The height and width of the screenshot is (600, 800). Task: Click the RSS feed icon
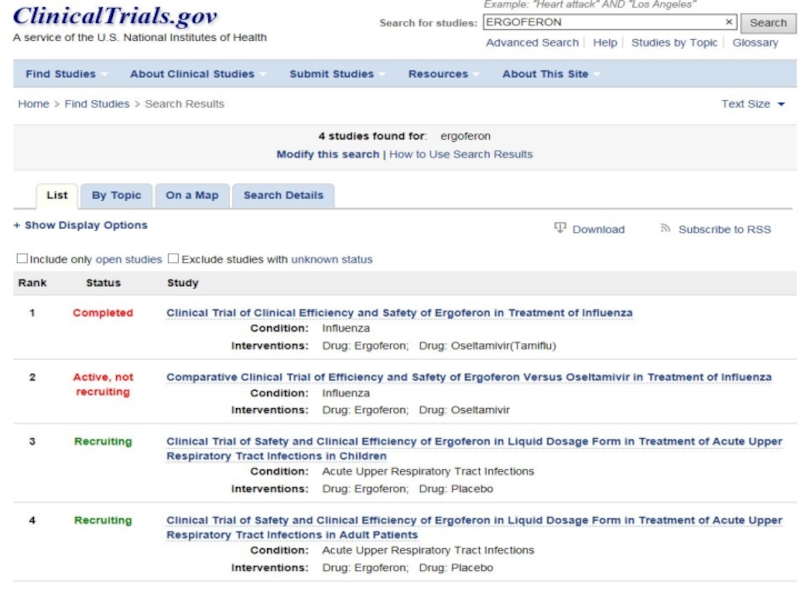tap(665, 228)
